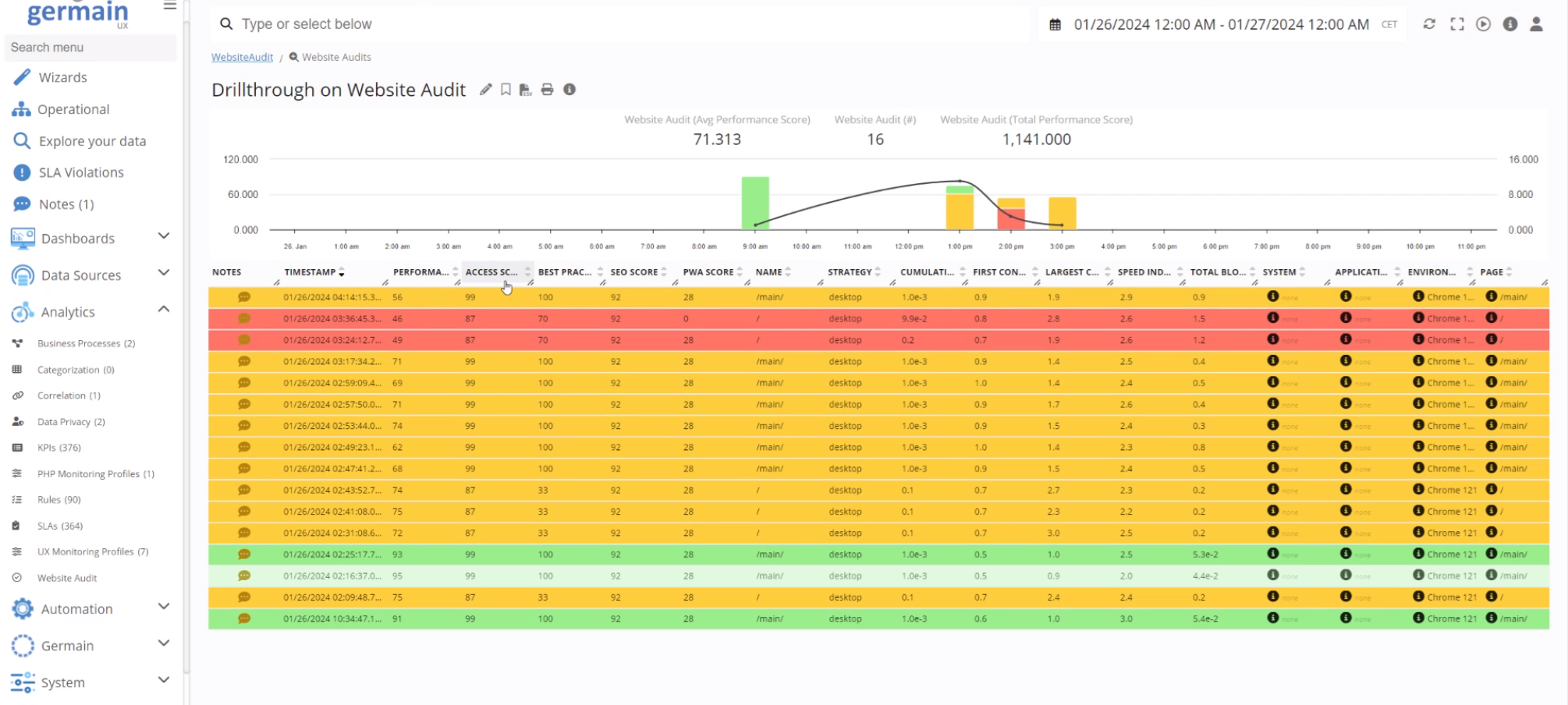The image size is (1568, 705).
Task: Toggle sort direction on TIMESTAMP column
Action: tap(342, 273)
